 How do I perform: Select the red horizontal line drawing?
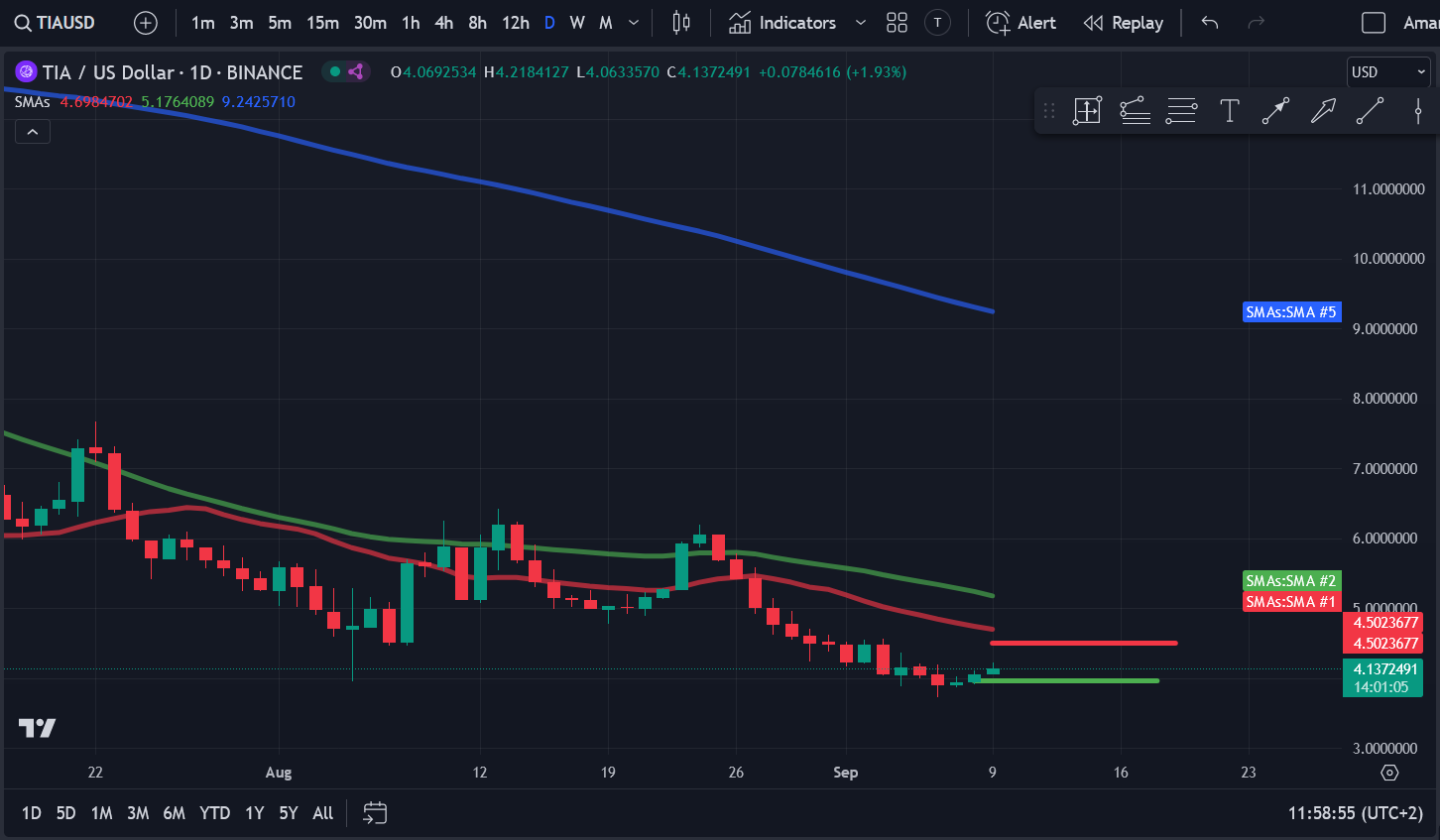[x=1083, y=644]
